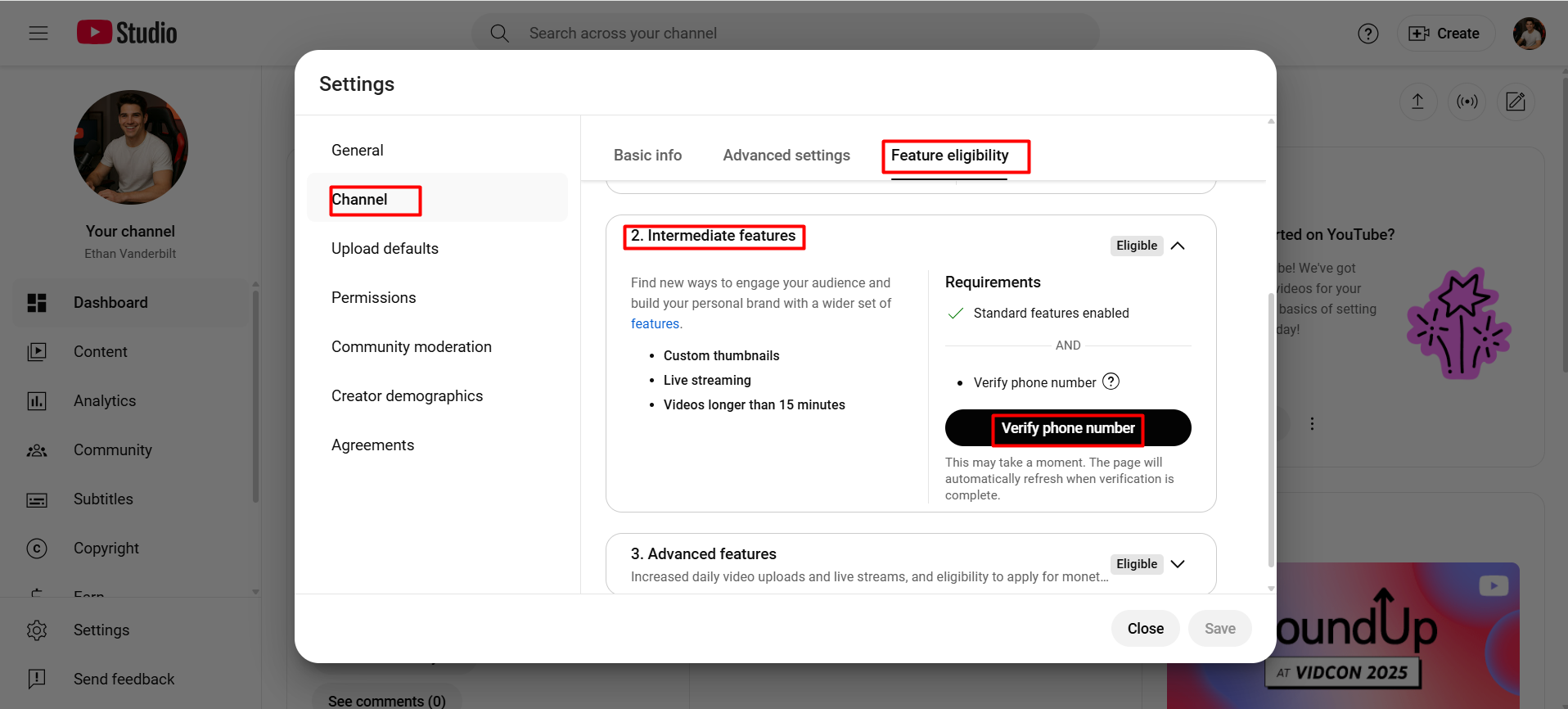Image resolution: width=1568 pixels, height=709 pixels.
Task: Open Copyright in the sidebar
Action: pos(131,549)
